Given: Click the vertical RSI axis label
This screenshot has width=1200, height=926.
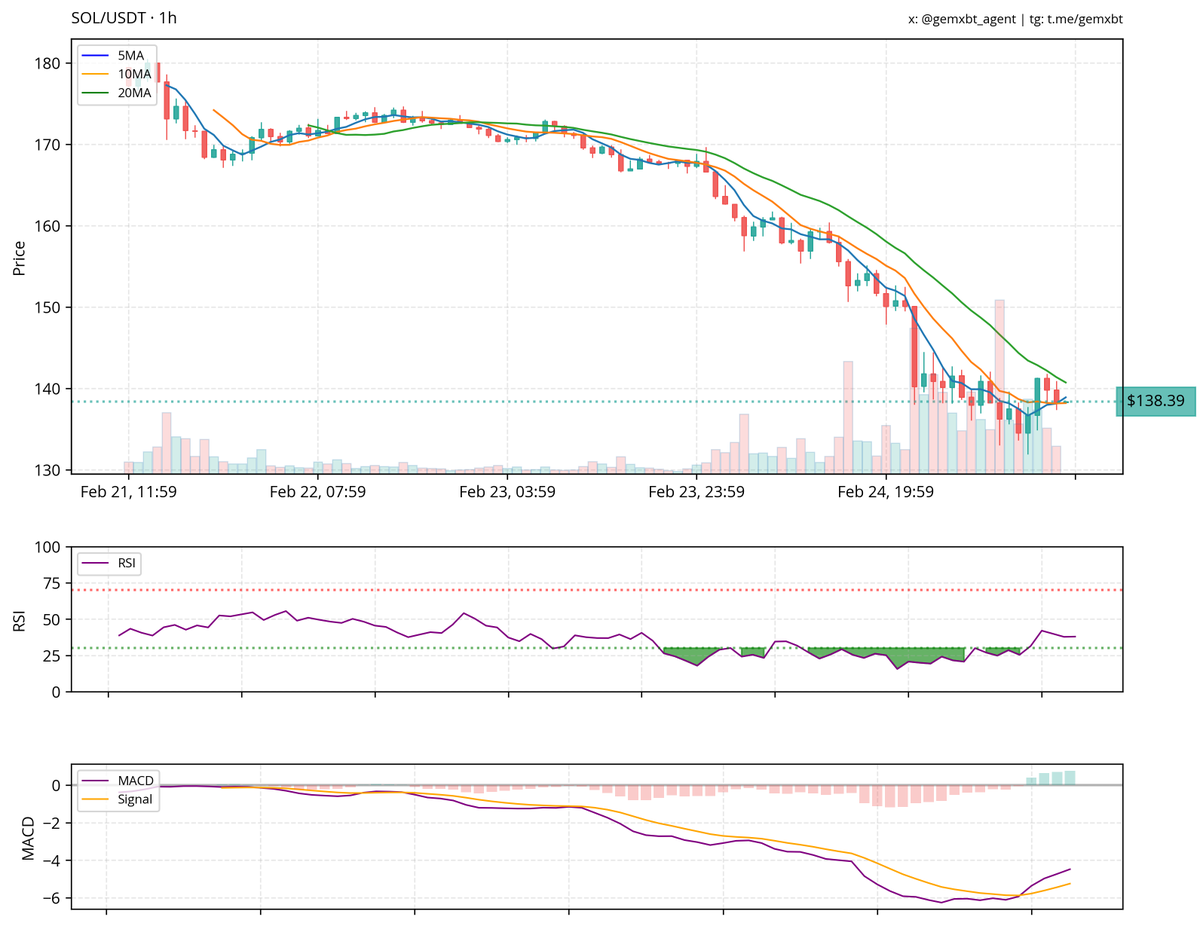Looking at the screenshot, I should pos(19,620).
